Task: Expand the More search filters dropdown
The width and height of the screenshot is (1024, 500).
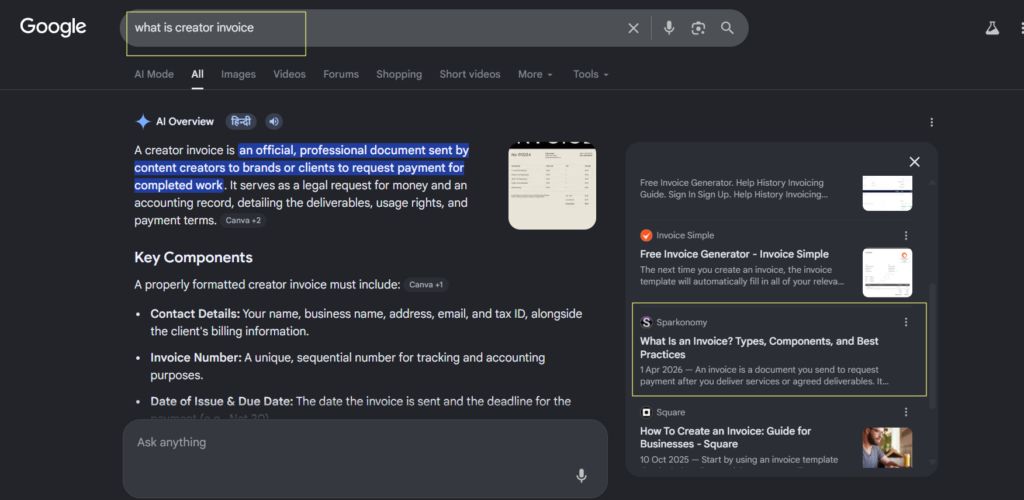Action: tap(536, 74)
